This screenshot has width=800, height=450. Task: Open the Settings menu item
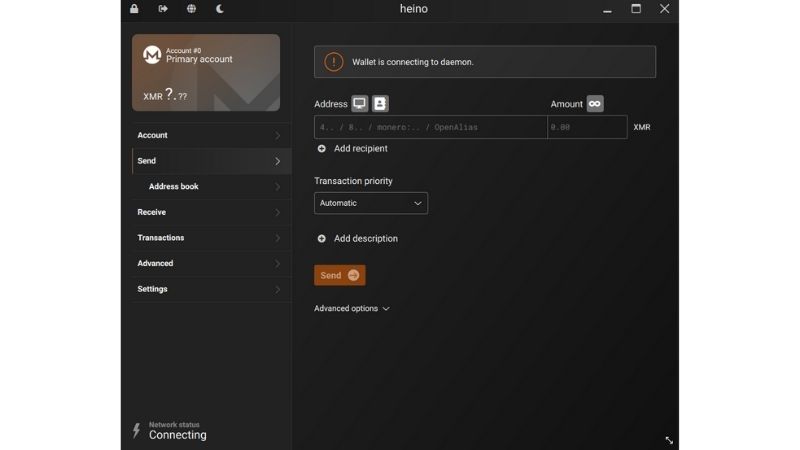point(211,289)
